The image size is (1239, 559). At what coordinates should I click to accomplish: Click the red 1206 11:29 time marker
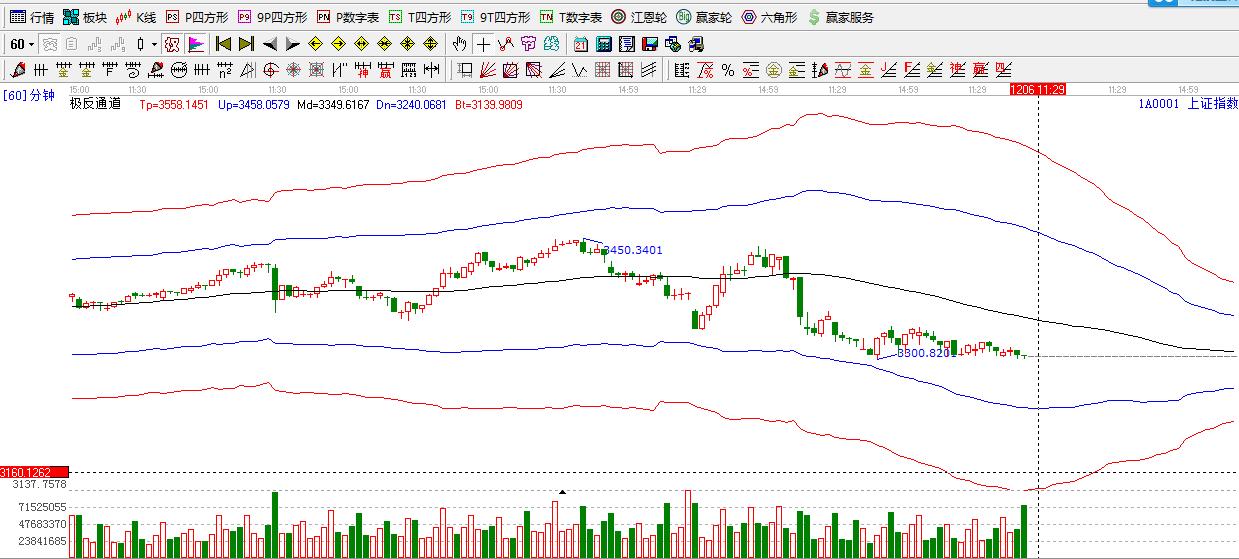tap(1037, 89)
